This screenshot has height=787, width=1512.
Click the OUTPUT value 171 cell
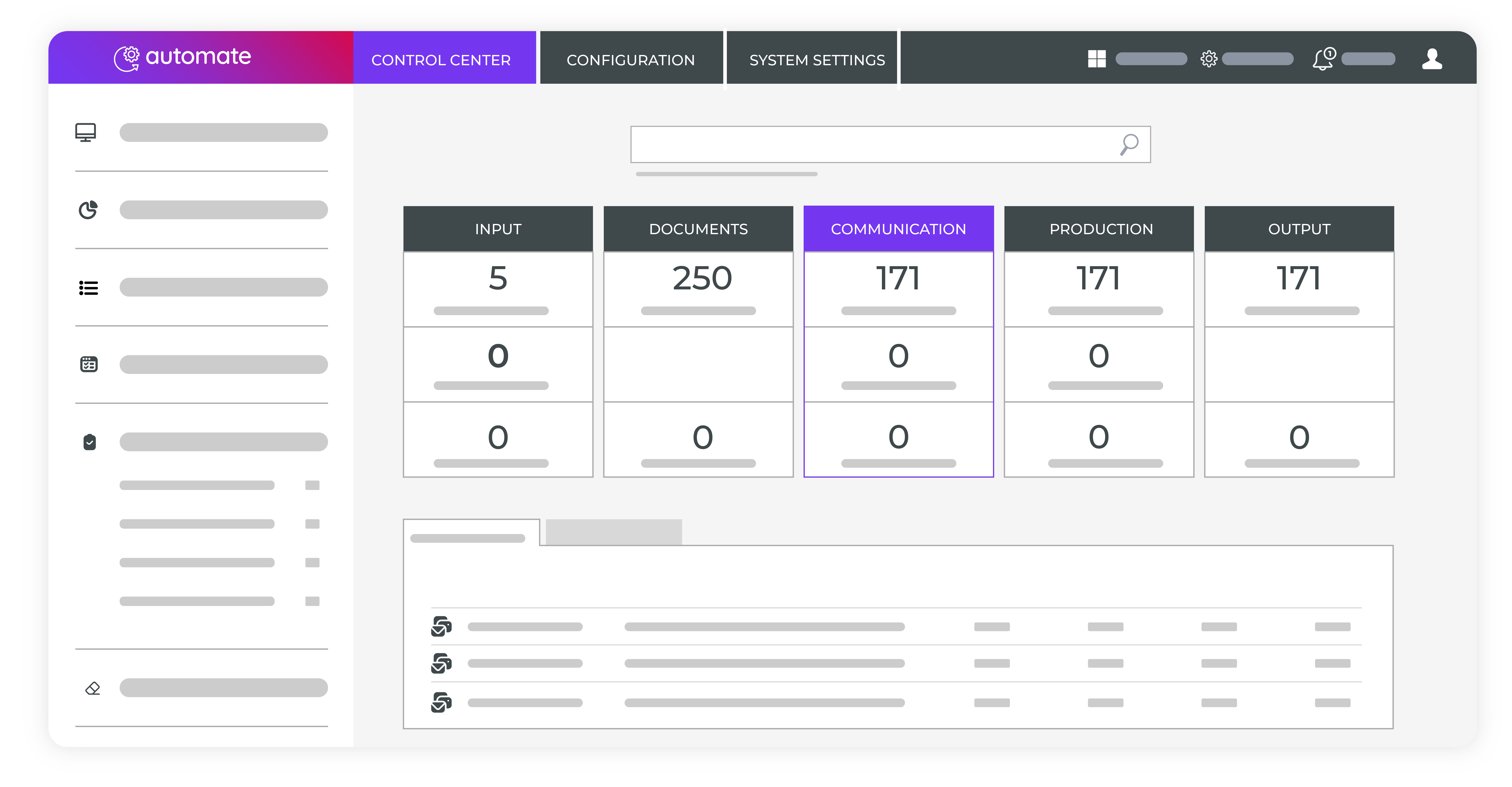pyautogui.click(x=1299, y=289)
